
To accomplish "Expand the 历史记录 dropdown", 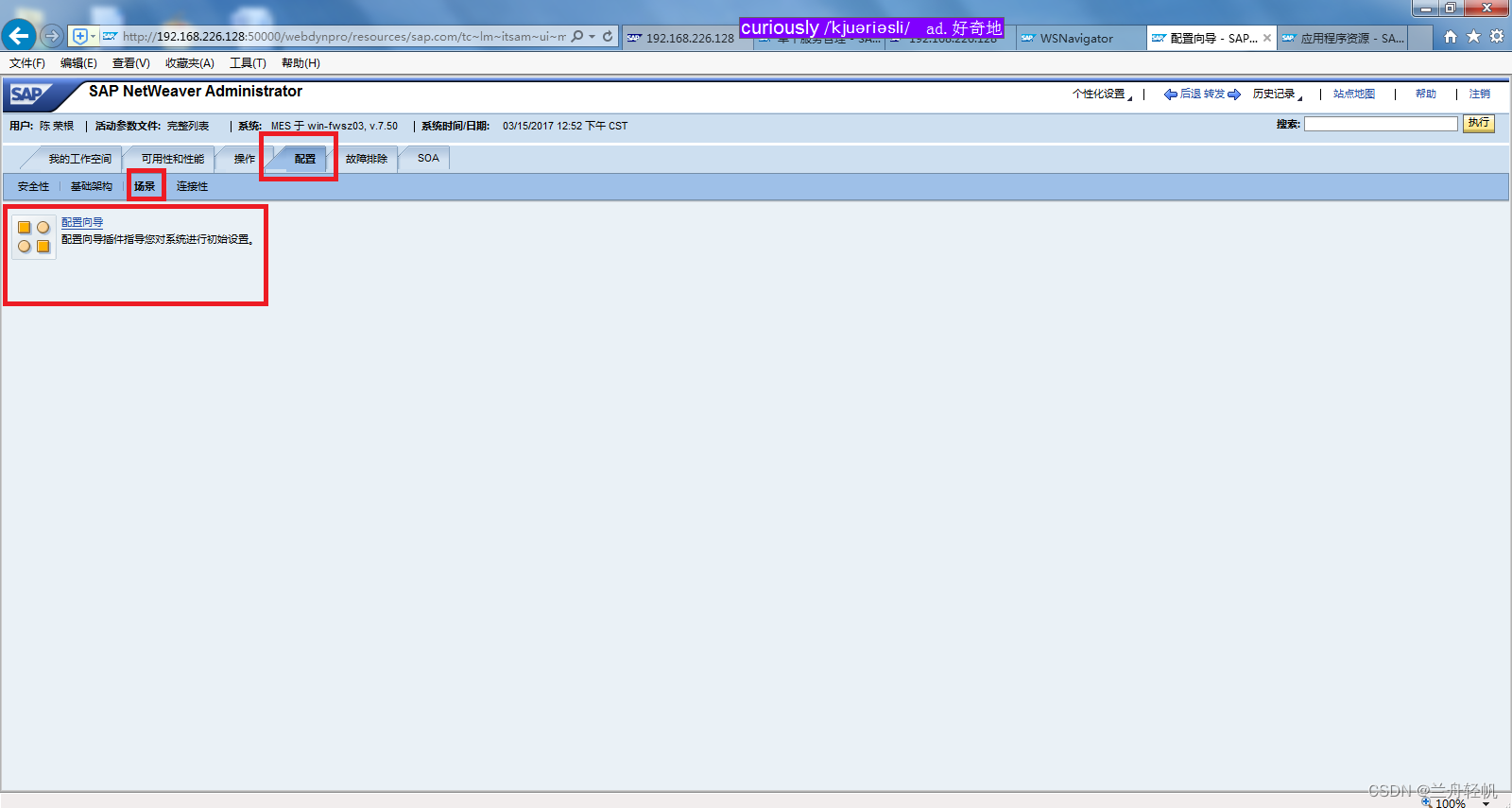I will point(1277,95).
